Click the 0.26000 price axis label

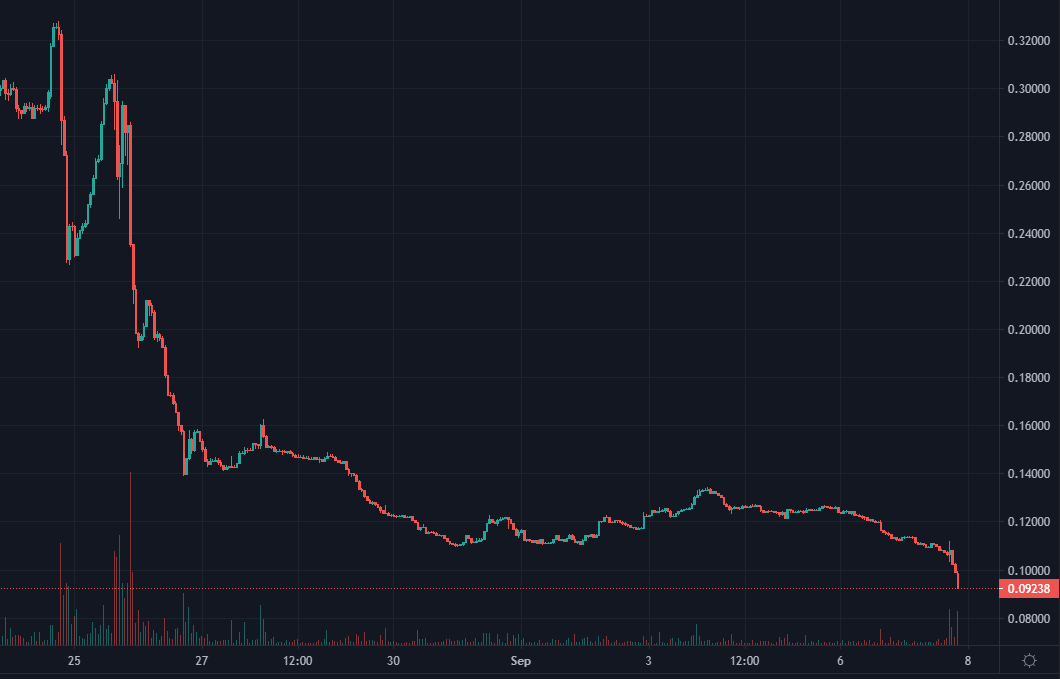[x=1029, y=185]
